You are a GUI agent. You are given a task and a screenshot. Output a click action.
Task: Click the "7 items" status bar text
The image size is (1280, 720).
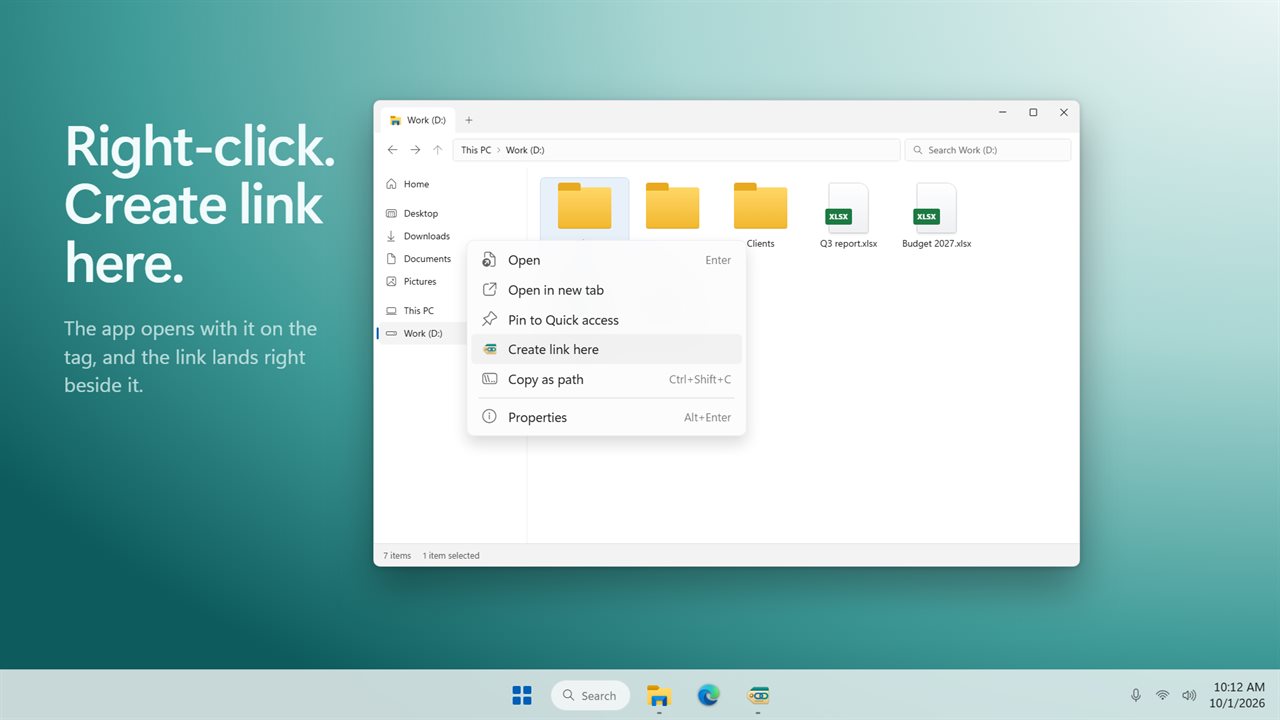[397, 556]
